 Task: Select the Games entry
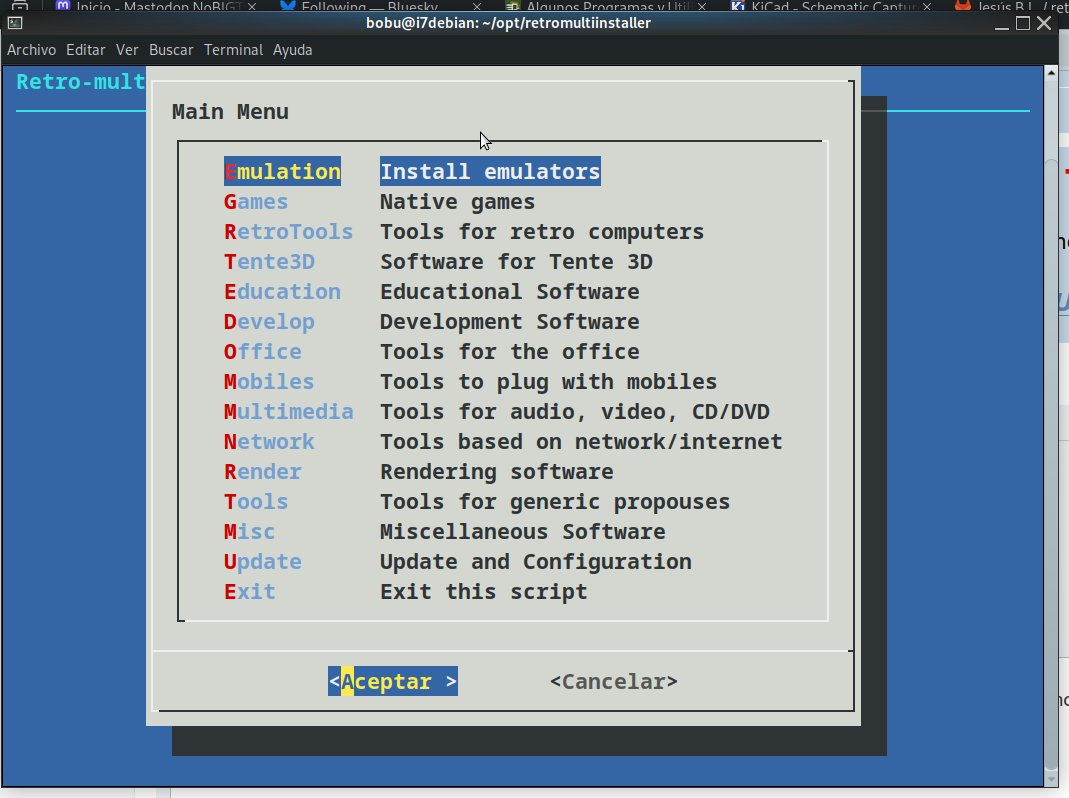[256, 202]
